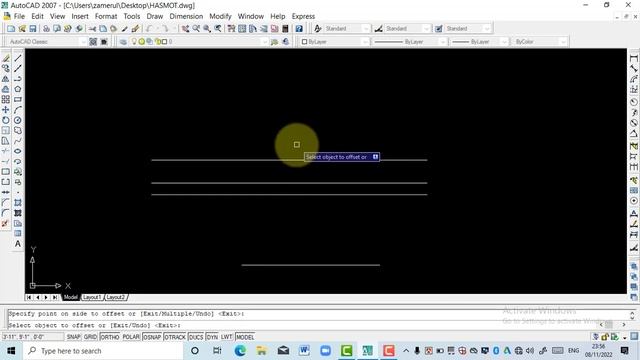
Task: Select the Line draw tool
Action: tap(18, 58)
